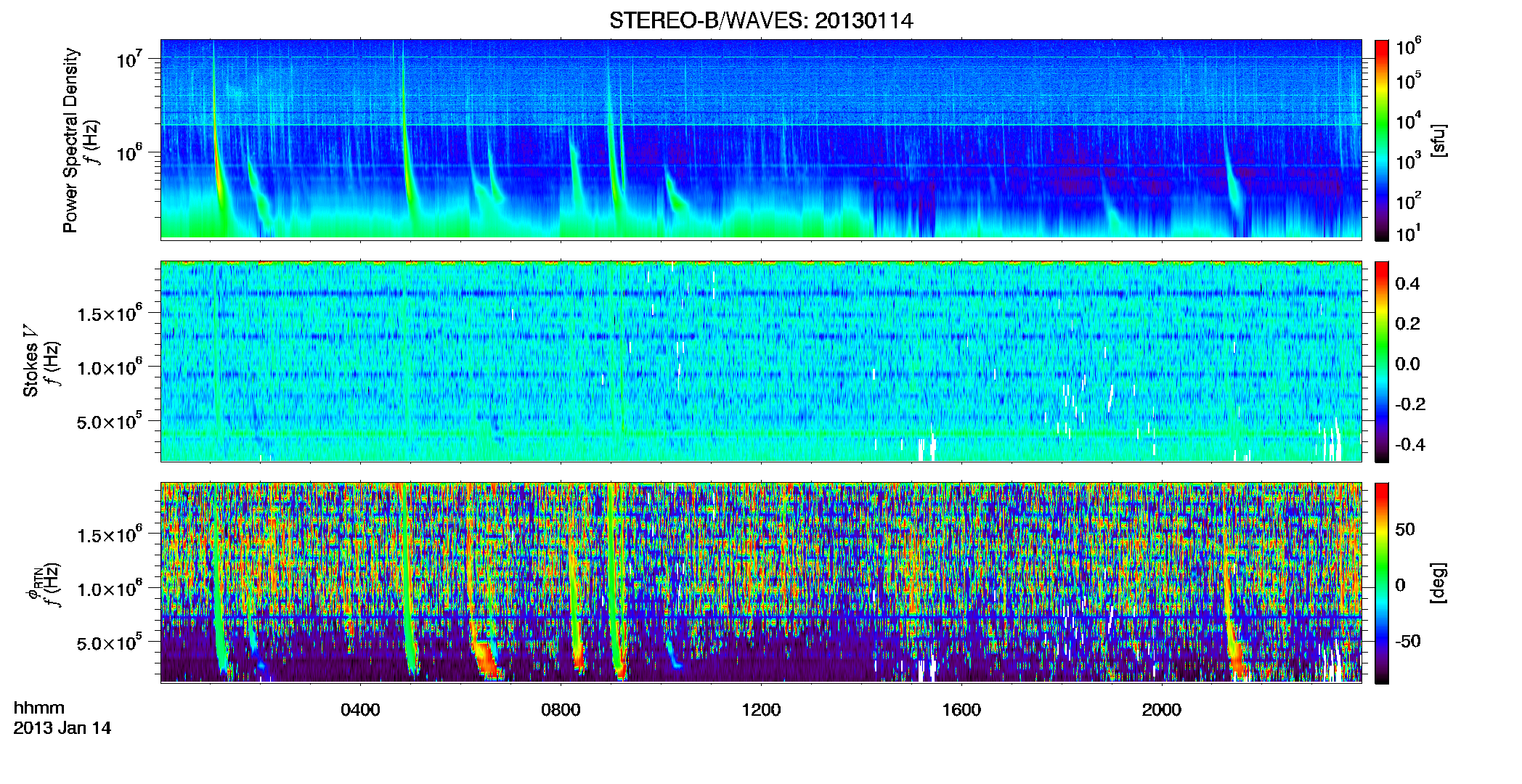The height and width of the screenshot is (784, 1522).
Task: Click the 5.0×10^5 tick label of φ RTN panel
Action: coord(110,642)
